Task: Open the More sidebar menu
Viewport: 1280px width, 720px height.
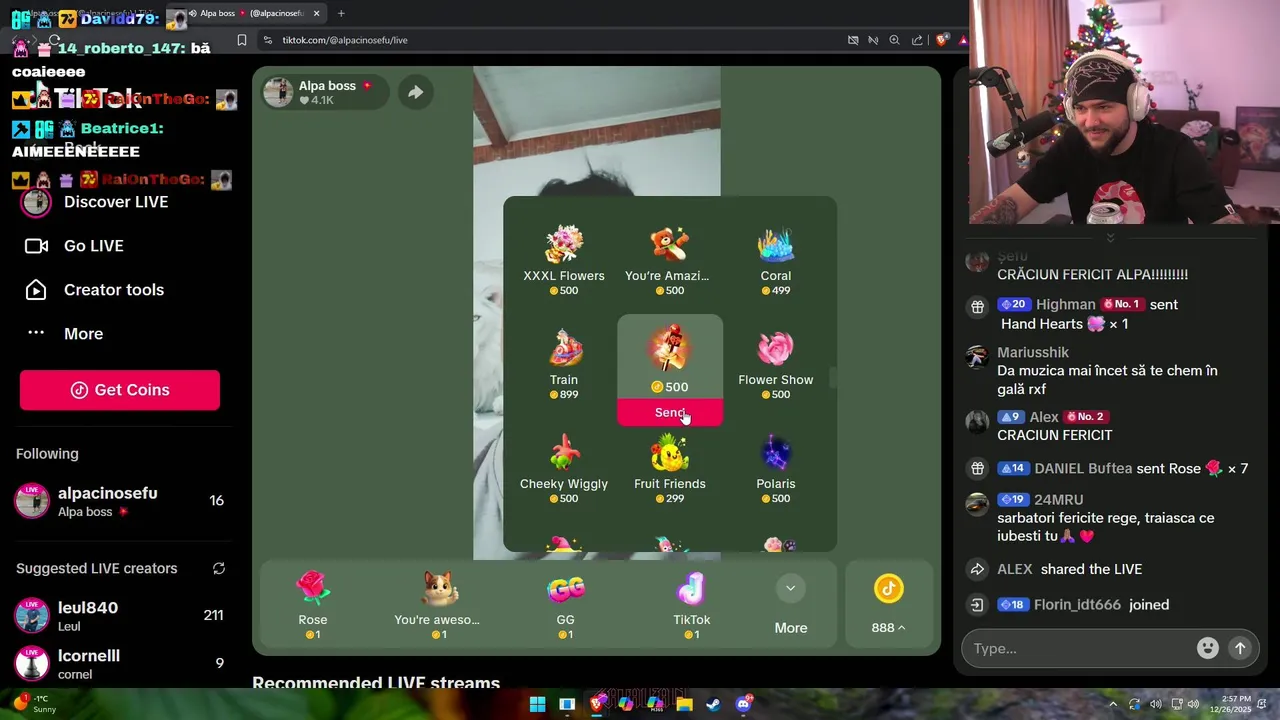Action: click(x=83, y=334)
